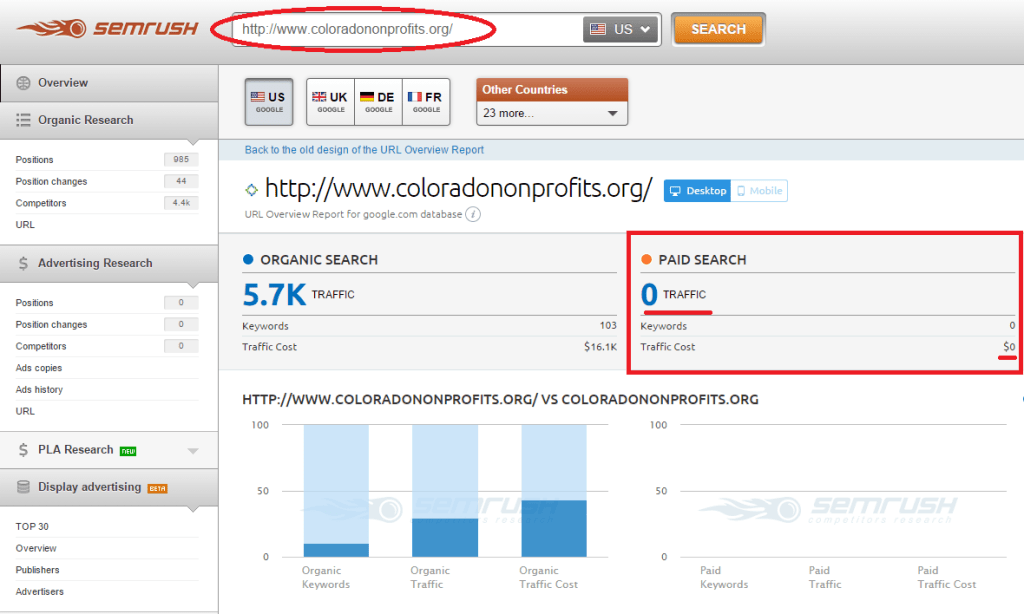Click the paid Traffic Cost $0 value
Viewport: 1024px width, 614px height.
coord(1009,347)
